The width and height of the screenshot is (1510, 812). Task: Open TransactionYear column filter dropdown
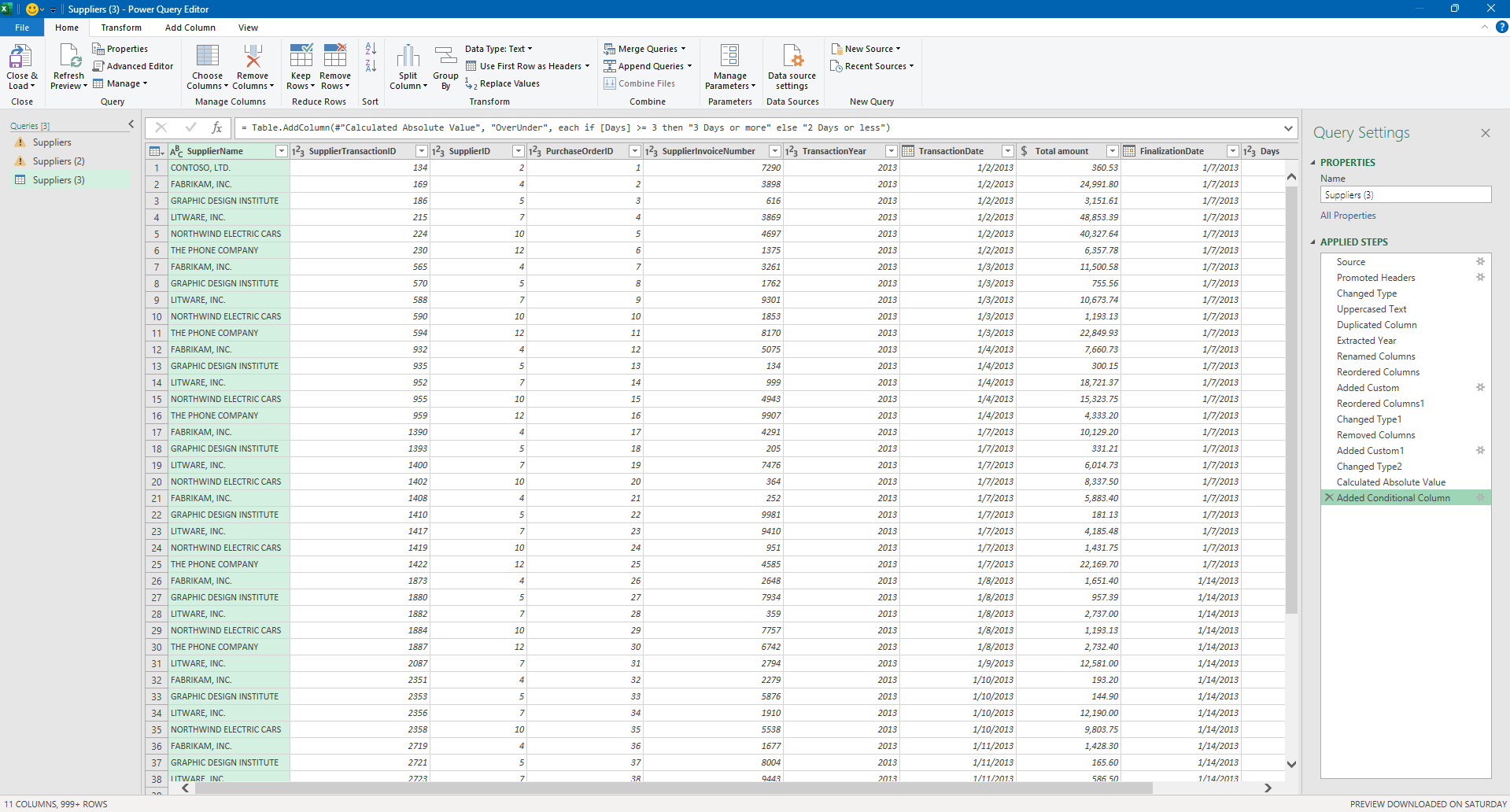click(x=891, y=151)
